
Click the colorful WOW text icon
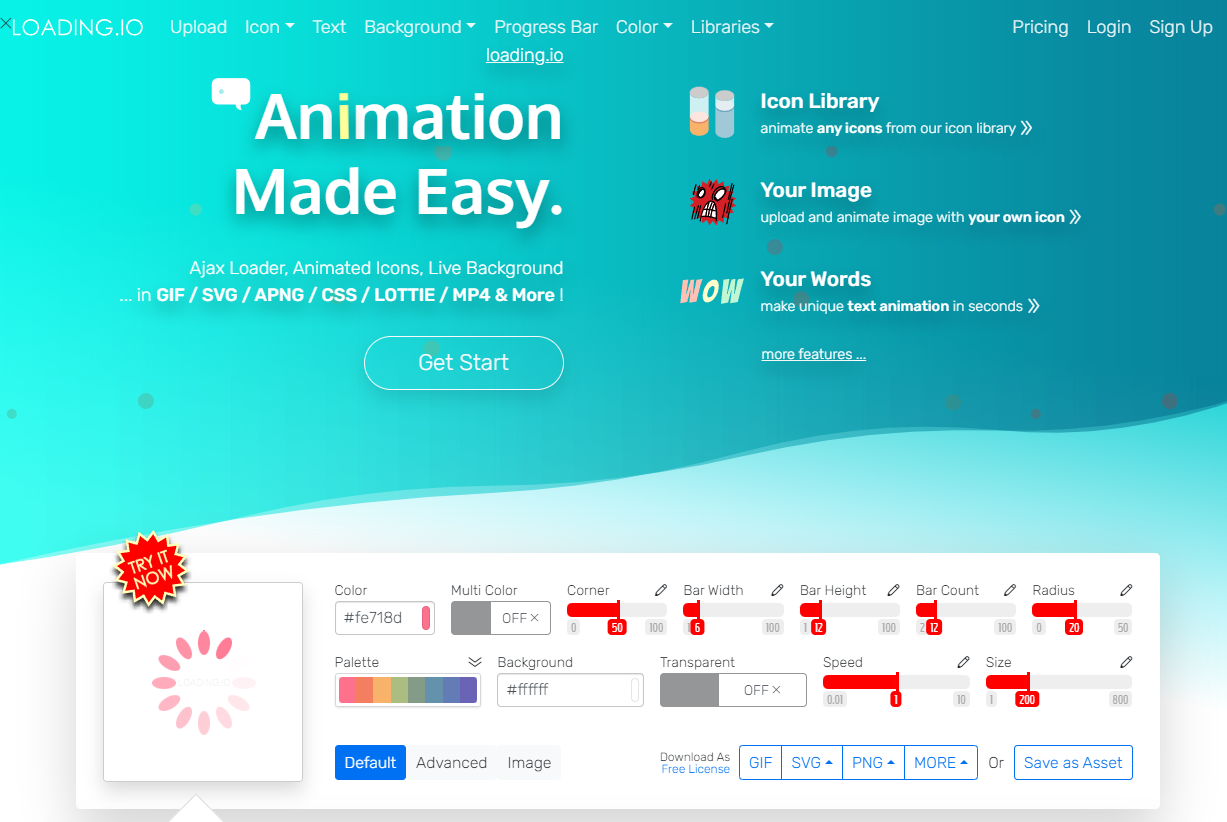[712, 291]
